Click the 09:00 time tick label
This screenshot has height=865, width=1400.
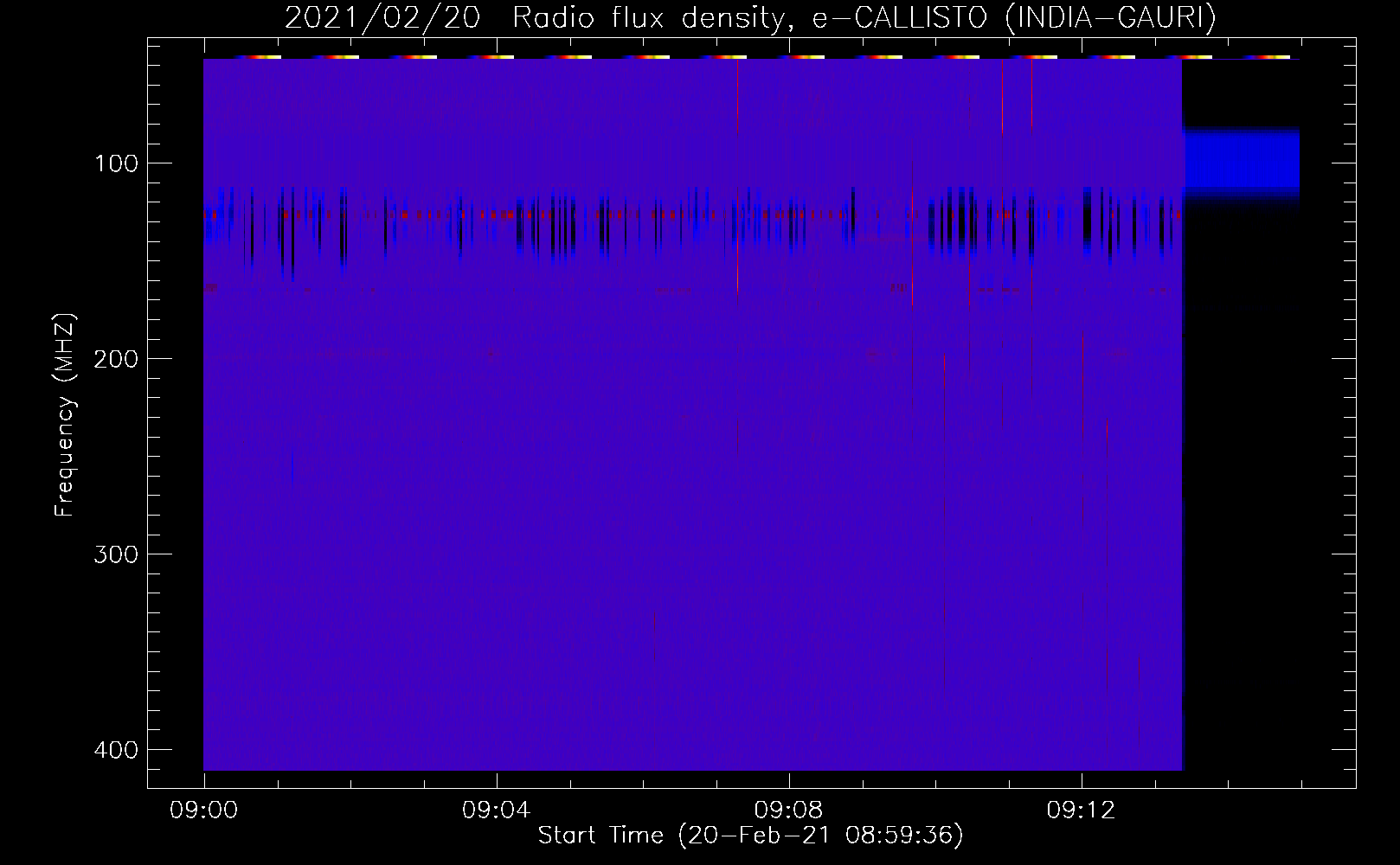point(204,811)
